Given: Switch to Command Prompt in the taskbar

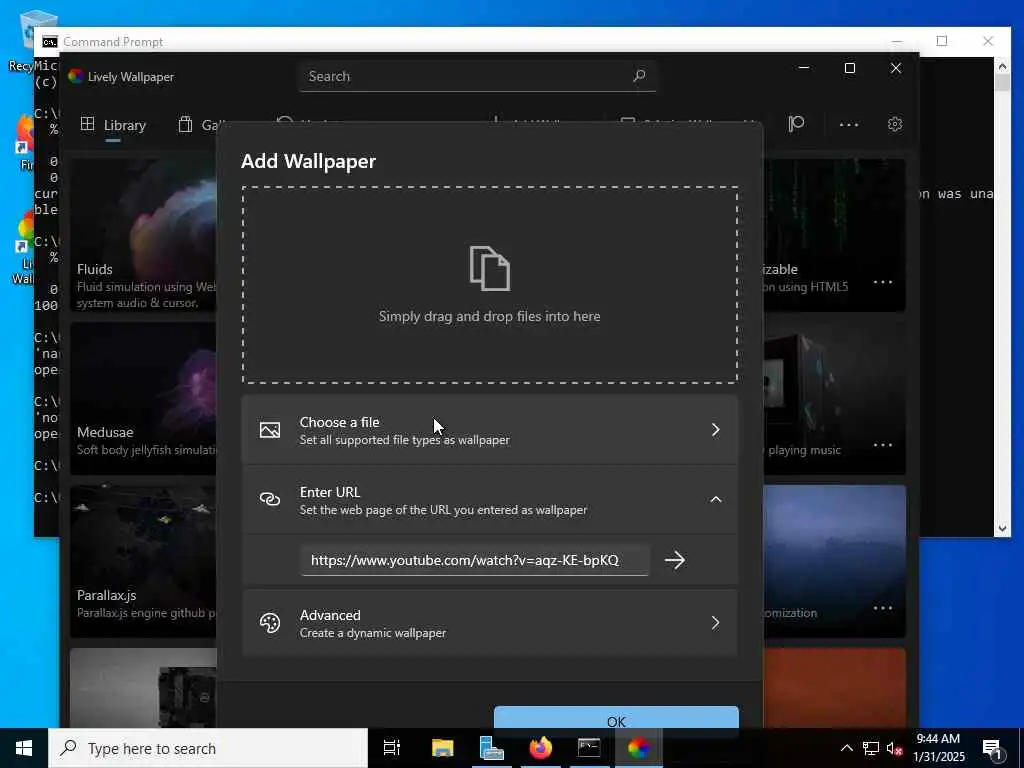Looking at the screenshot, I should 589,748.
